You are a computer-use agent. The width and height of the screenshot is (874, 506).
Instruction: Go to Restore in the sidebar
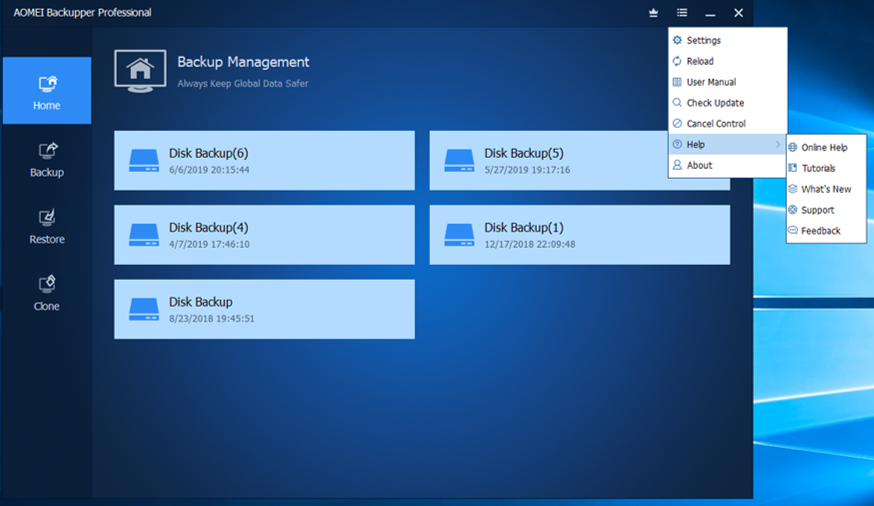tap(47, 226)
